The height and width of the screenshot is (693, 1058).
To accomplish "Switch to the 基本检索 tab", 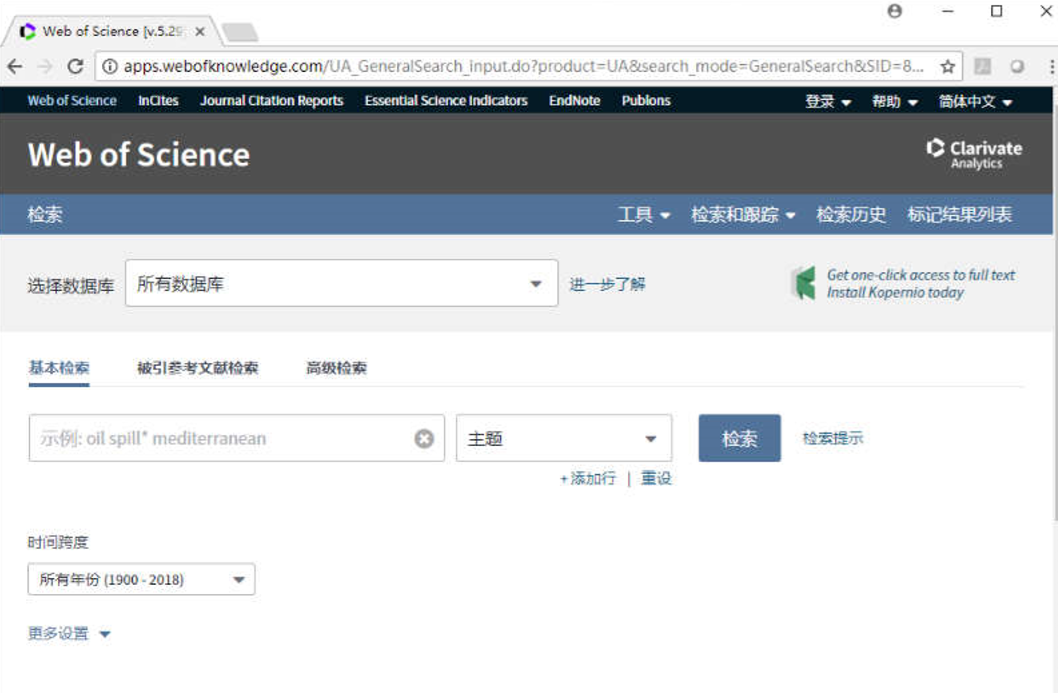I will [59, 368].
